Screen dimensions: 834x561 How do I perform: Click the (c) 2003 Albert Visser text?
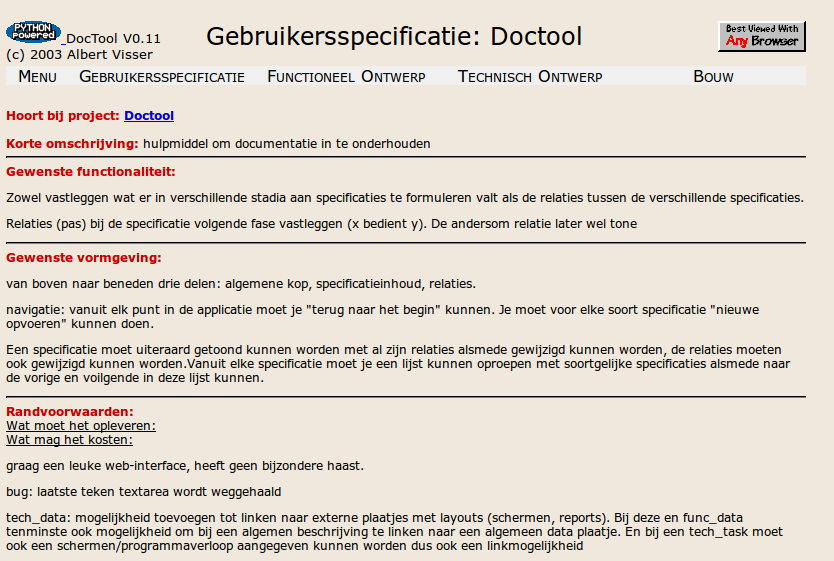[x=79, y=55]
